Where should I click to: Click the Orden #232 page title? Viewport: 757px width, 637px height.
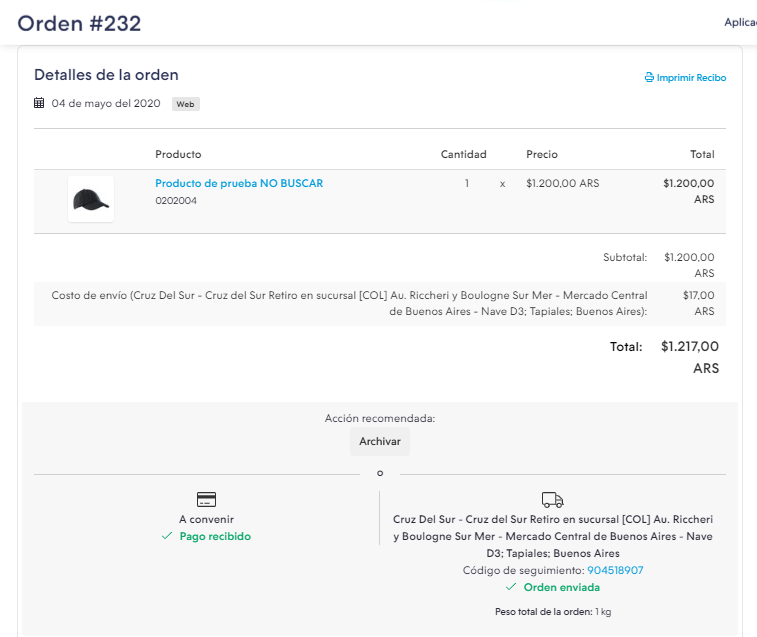click(x=79, y=22)
